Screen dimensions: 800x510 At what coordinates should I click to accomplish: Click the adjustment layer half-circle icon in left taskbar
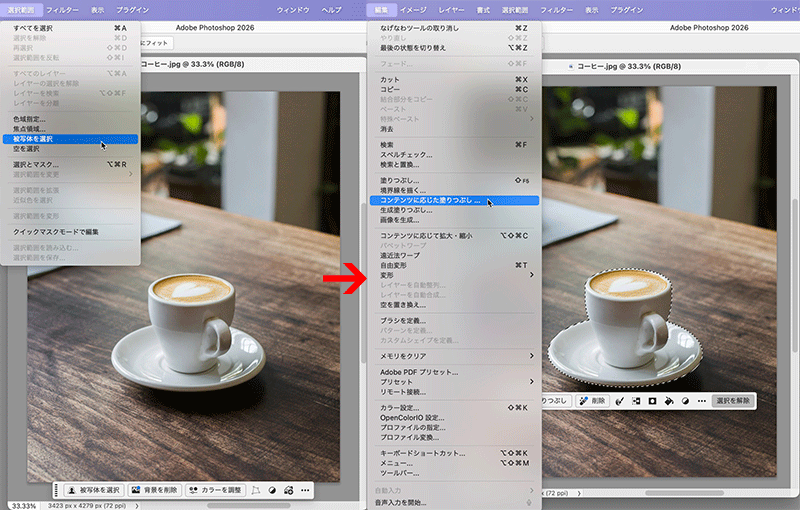pos(272,490)
